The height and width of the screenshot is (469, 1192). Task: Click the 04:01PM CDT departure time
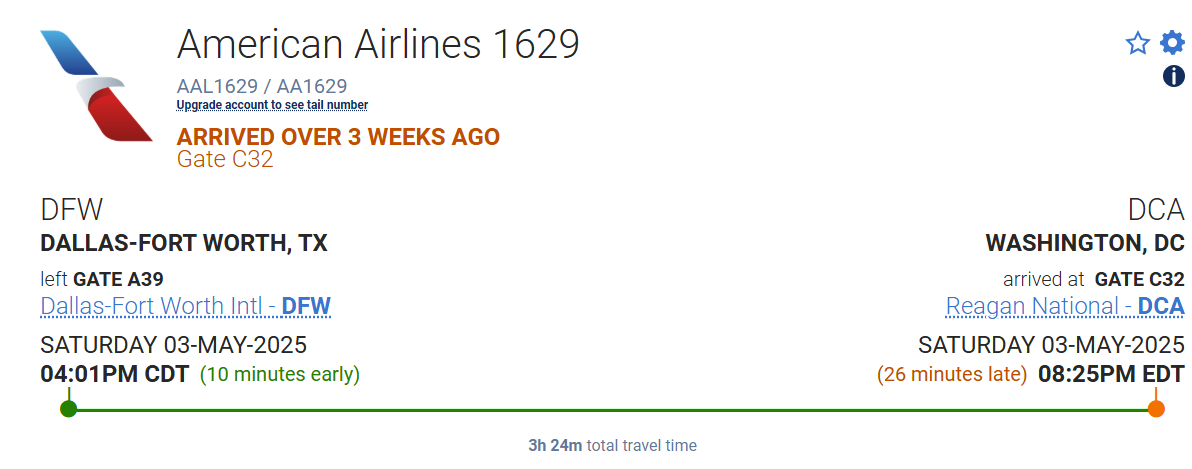(x=114, y=375)
